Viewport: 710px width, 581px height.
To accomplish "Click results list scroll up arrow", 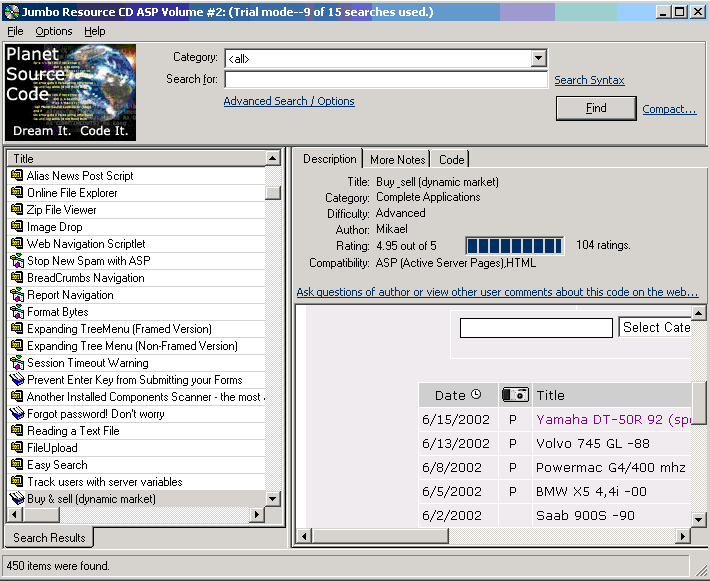I will tap(273, 158).
